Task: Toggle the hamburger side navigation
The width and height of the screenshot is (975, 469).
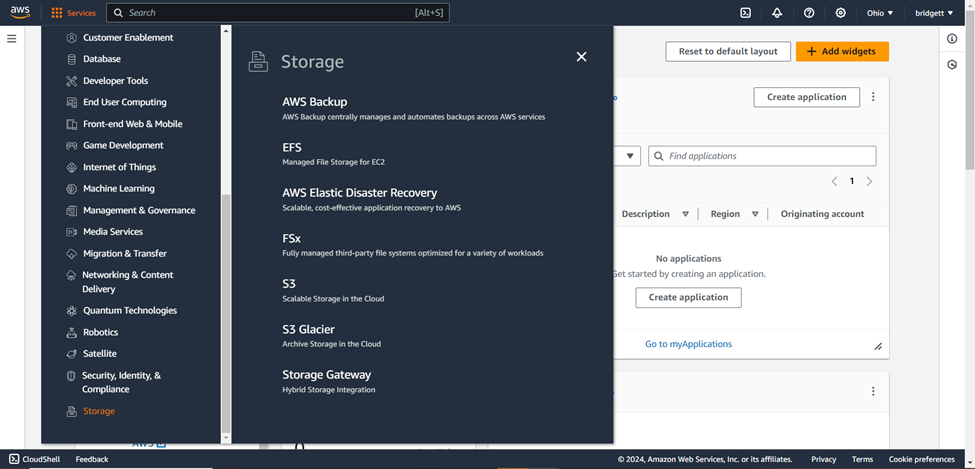Action: pyautogui.click(x=12, y=39)
